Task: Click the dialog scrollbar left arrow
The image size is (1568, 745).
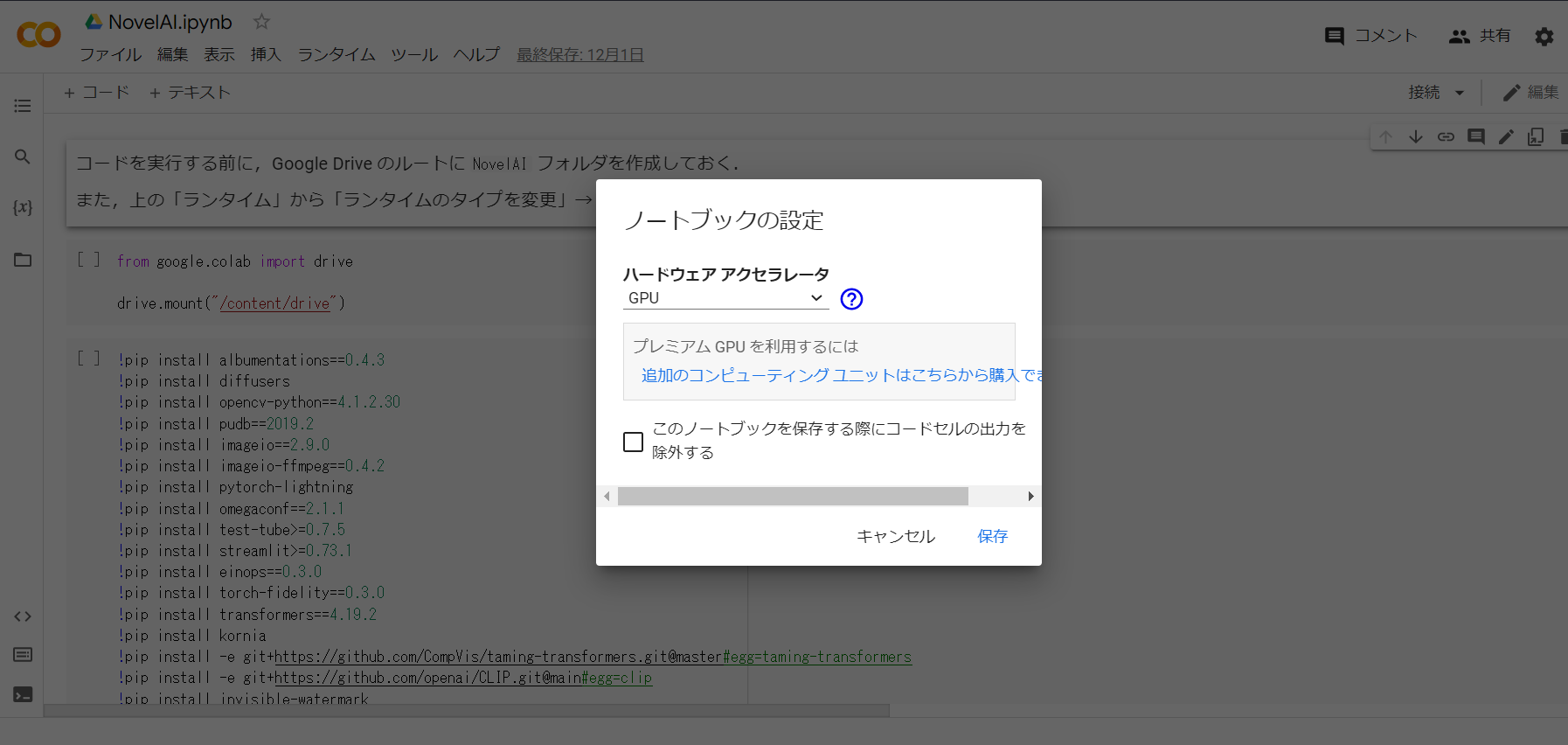Action: coord(607,496)
